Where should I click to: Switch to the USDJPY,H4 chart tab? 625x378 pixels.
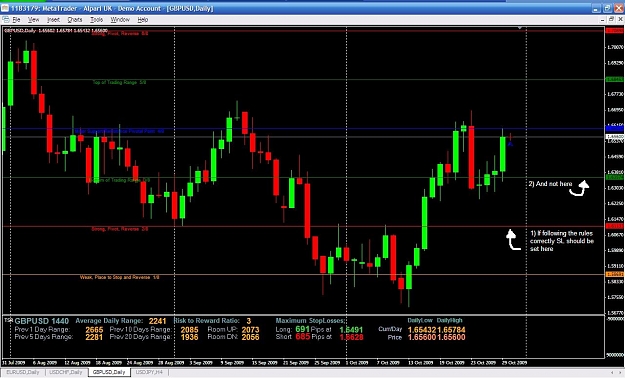click(x=149, y=372)
